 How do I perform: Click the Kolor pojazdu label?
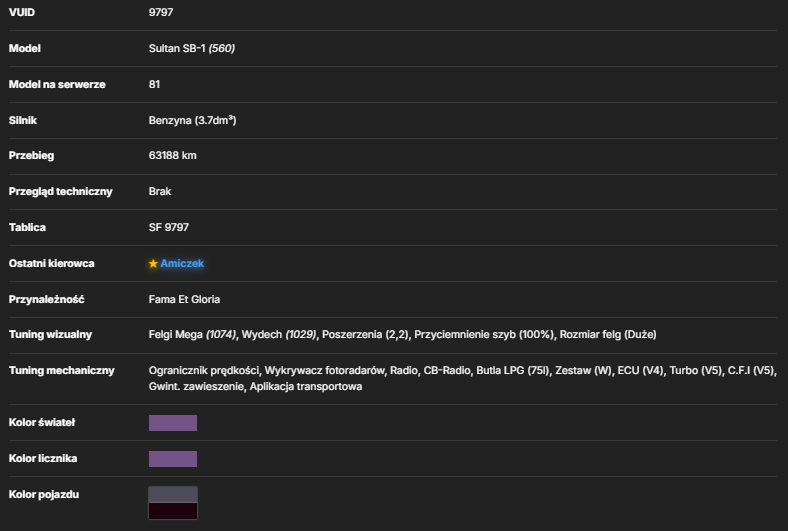tap(44, 494)
